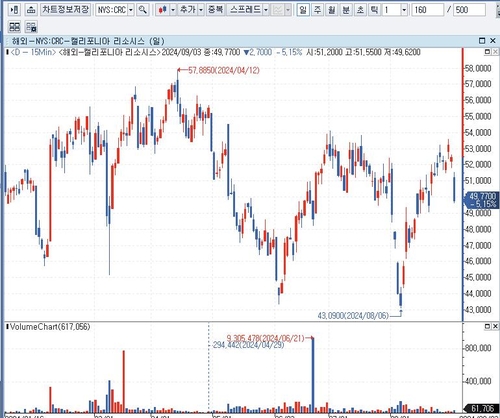
Task: Click the print chart icon
Action: [31, 10]
